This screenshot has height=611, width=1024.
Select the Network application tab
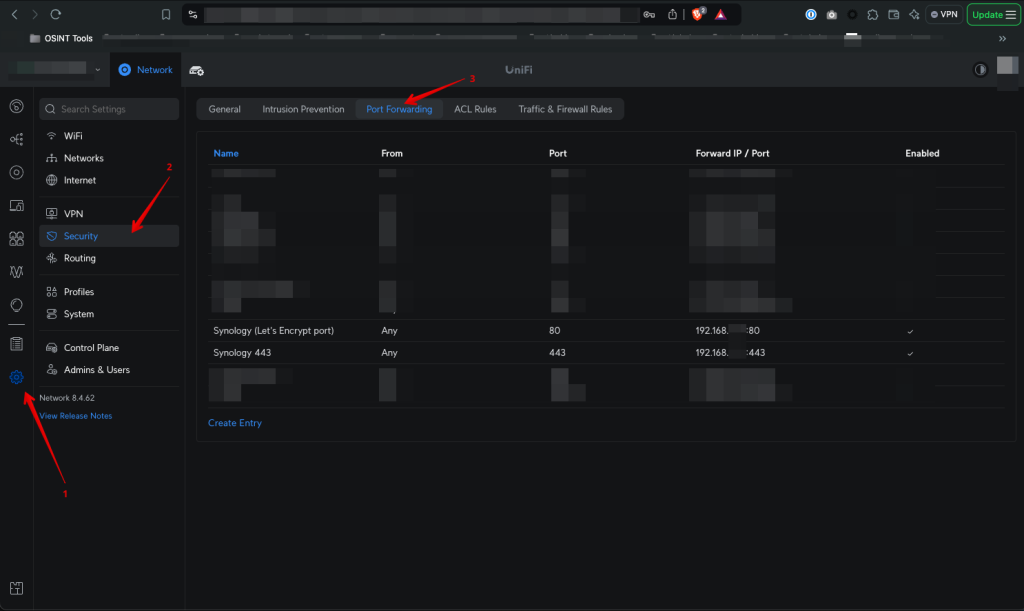click(x=146, y=70)
